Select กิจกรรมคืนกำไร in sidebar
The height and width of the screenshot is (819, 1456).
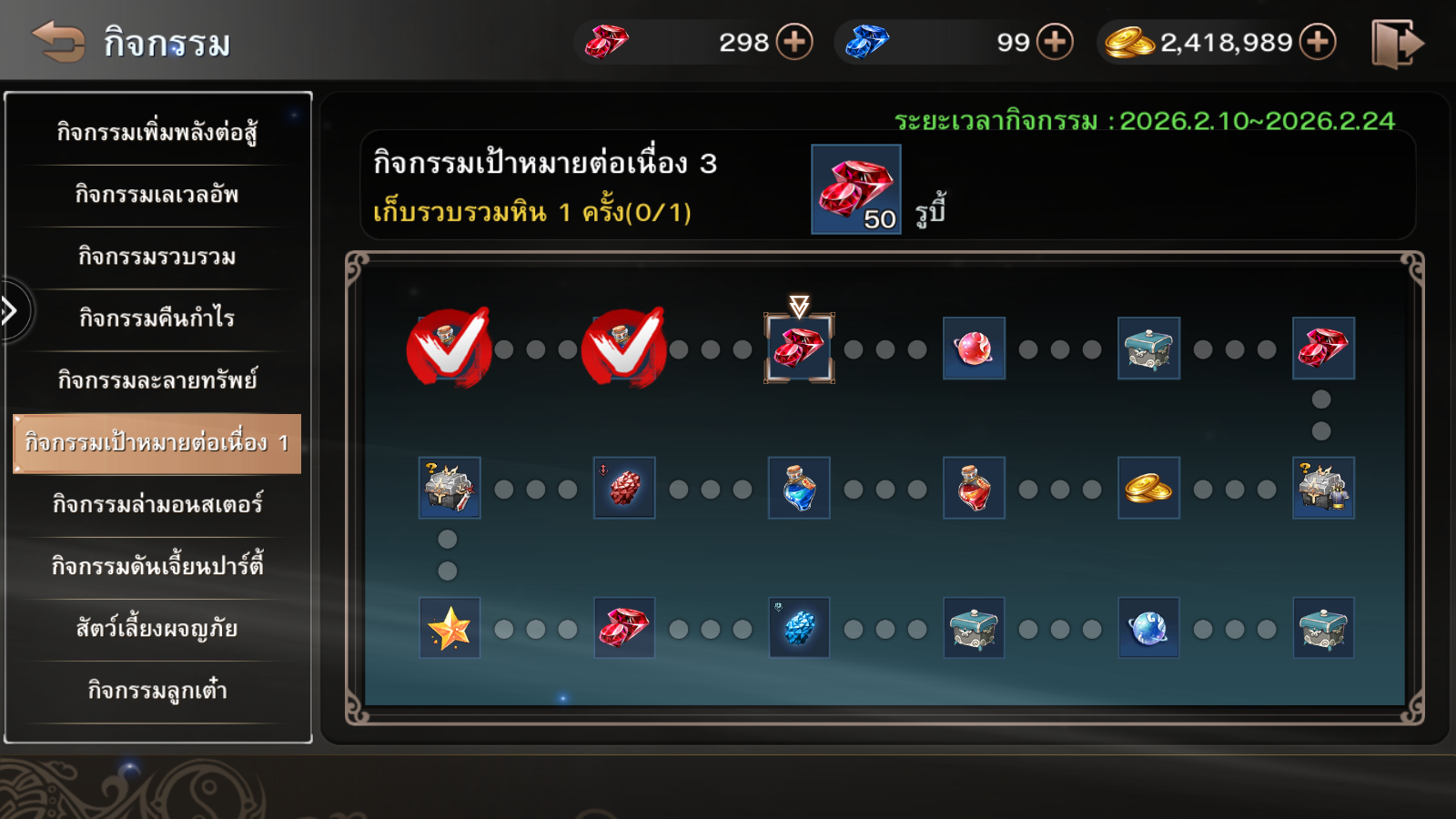pos(157,318)
